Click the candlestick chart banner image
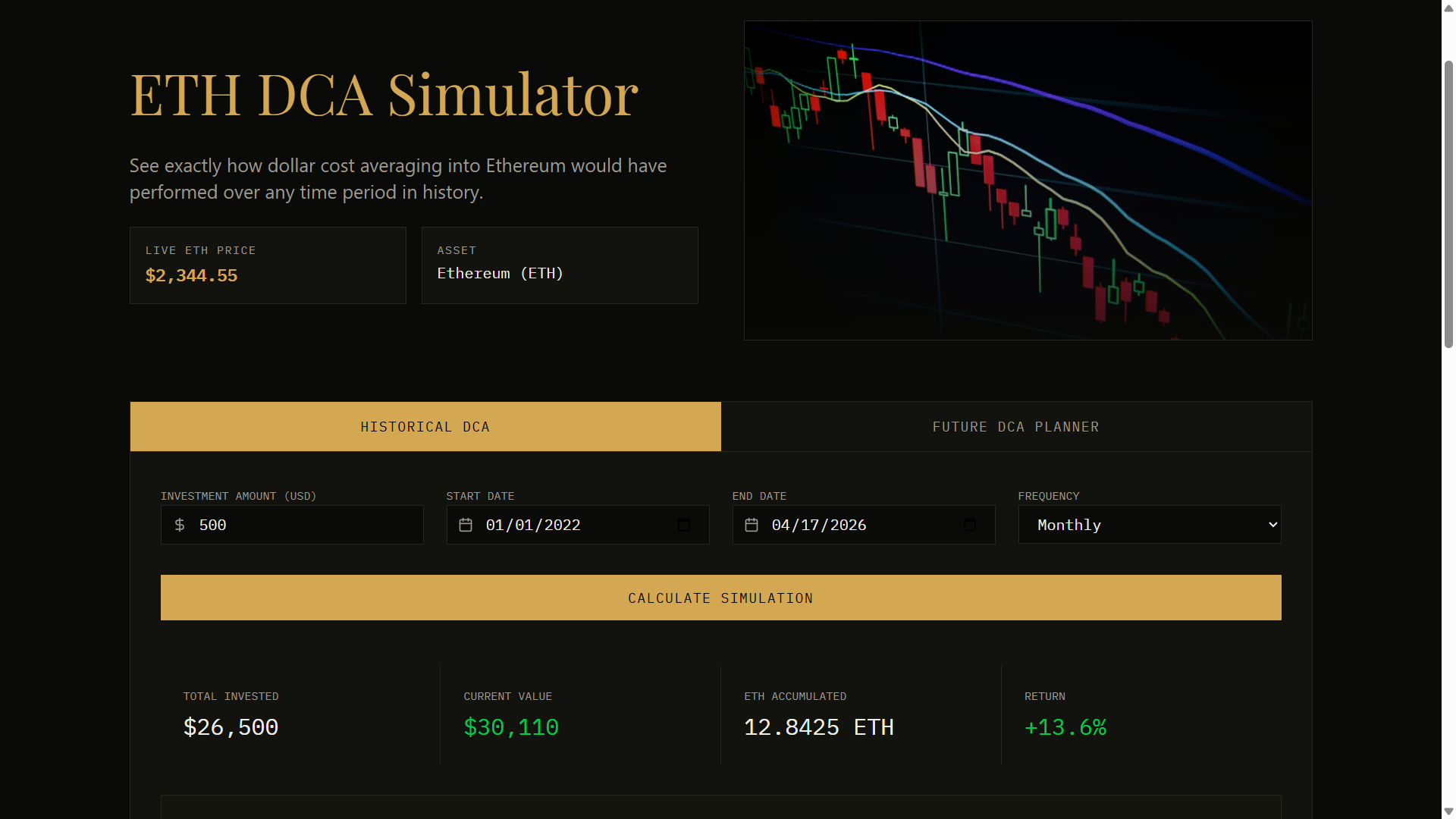 [x=1028, y=180]
